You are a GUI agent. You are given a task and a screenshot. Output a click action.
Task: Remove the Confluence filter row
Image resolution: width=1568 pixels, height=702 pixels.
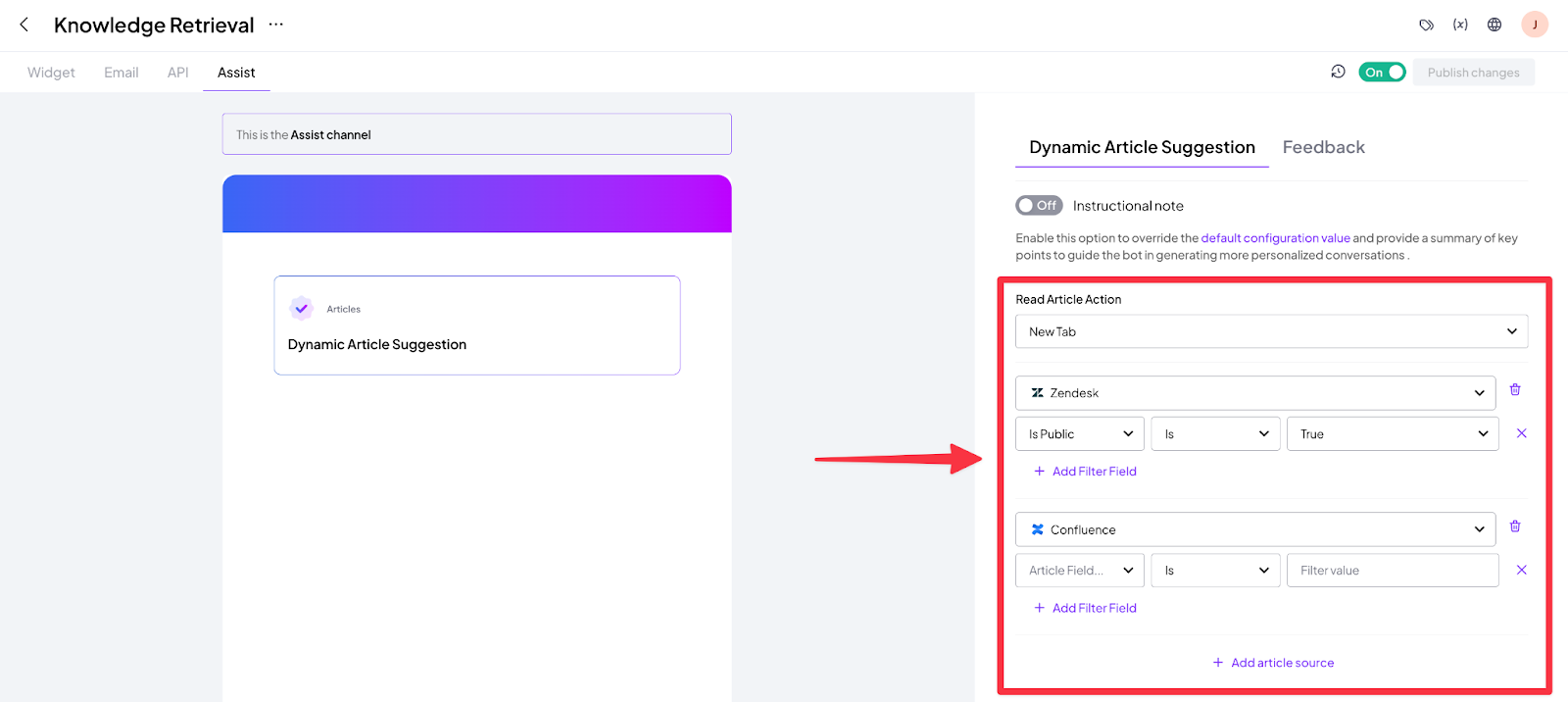[1522, 570]
